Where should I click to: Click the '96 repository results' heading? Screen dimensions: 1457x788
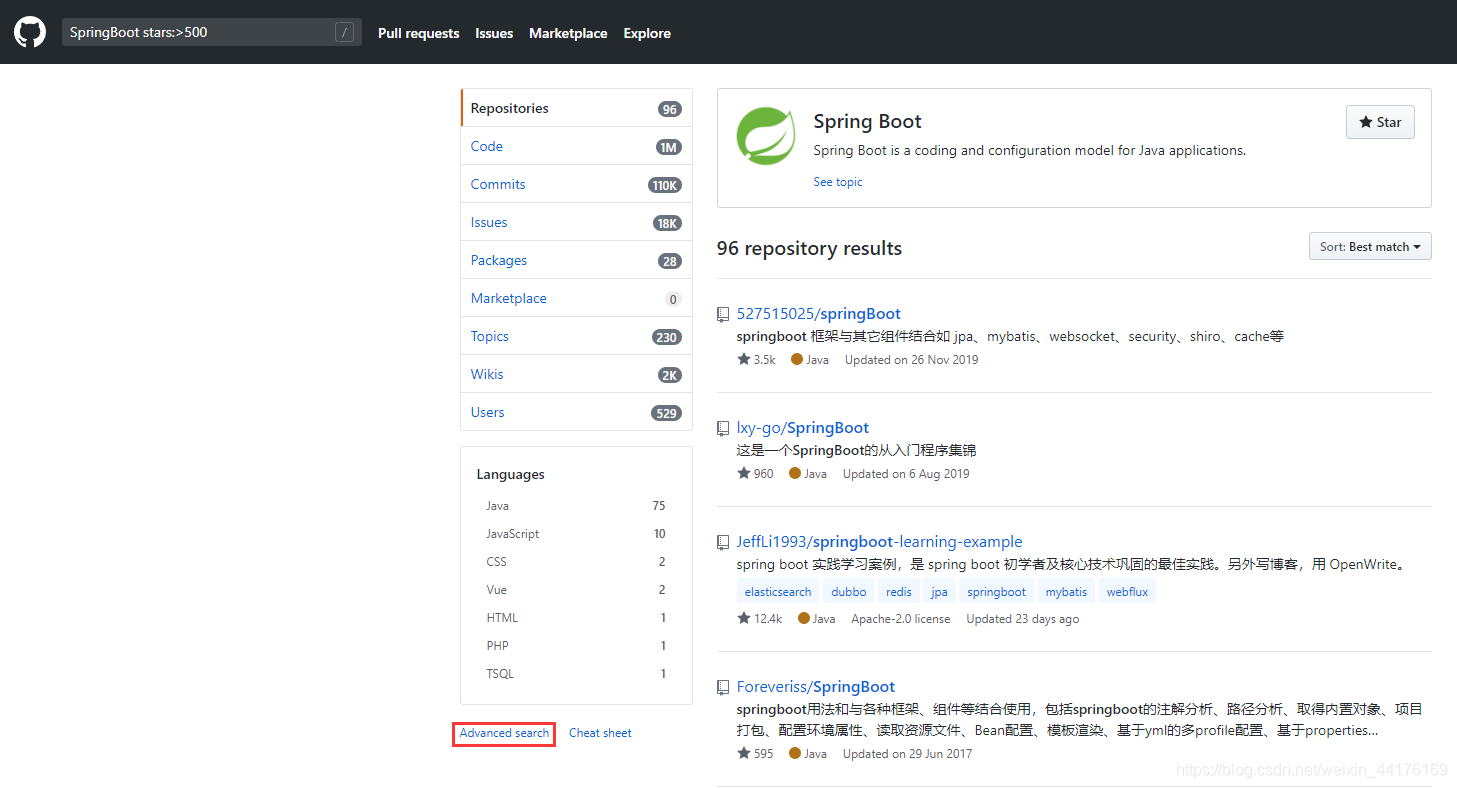[809, 248]
